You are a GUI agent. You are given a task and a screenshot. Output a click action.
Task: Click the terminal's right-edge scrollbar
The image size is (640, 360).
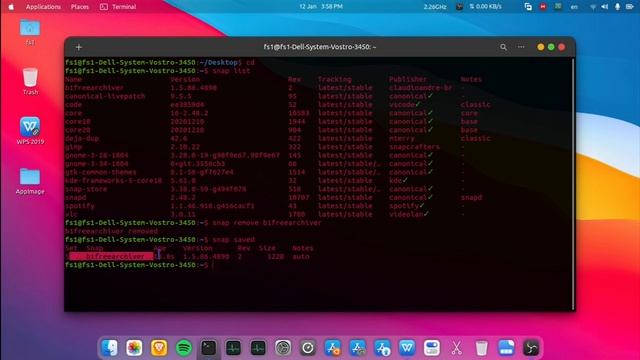click(x=573, y=184)
